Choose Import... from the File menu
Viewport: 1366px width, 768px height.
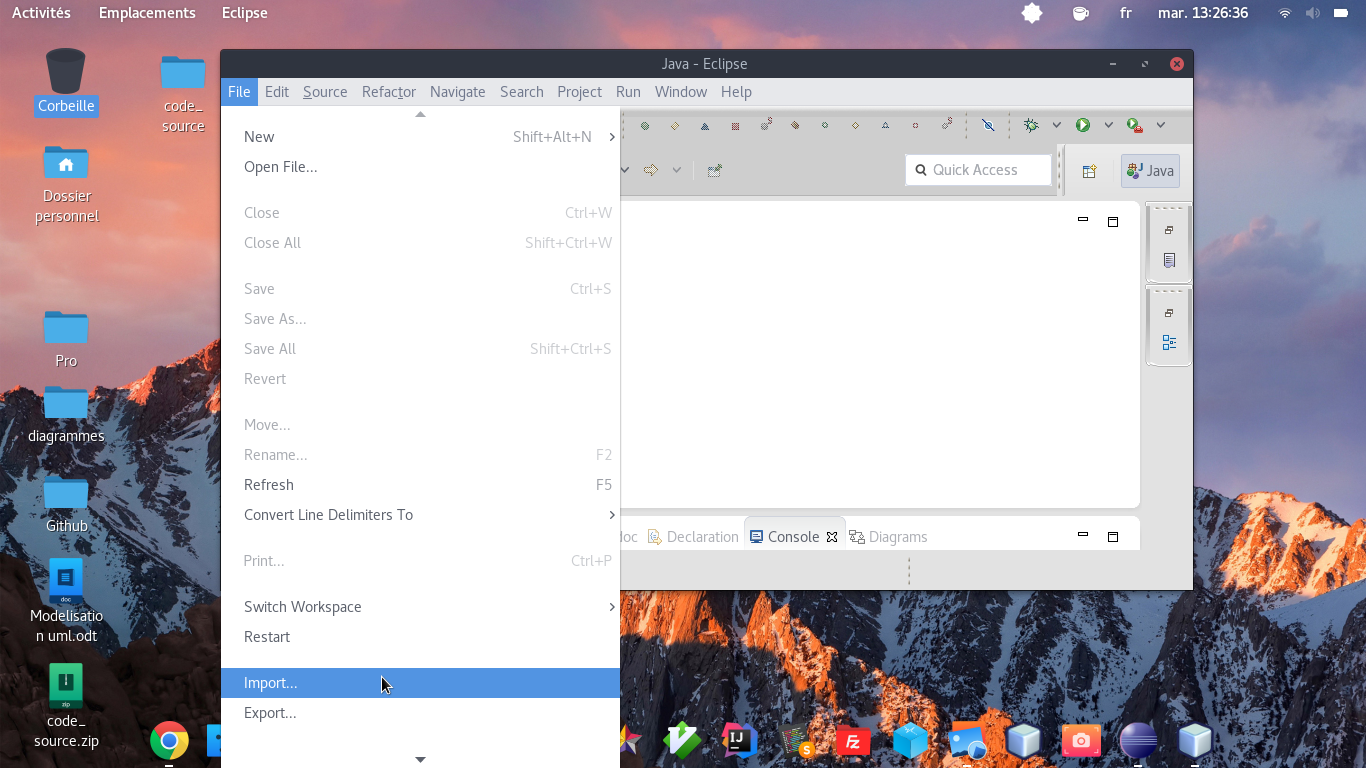[x=420, y=683]
